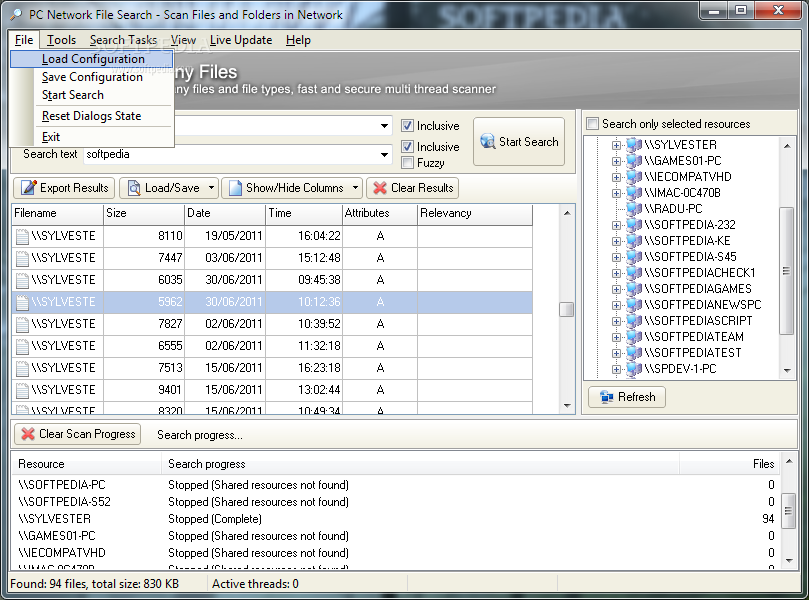Image resolution: width=809 pixels, height=600 pixels.
Task: Open the Search text dropdown arrow
Action: click(x=384, y=154)
